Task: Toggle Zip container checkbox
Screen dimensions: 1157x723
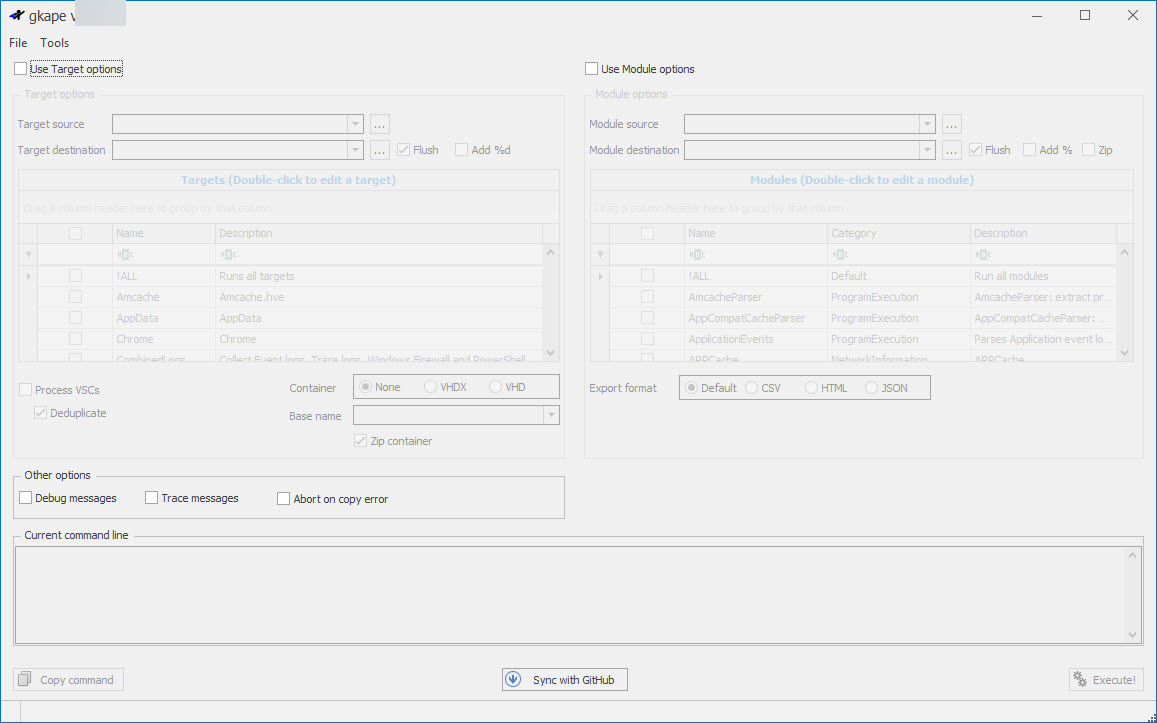Action: (x=361, y=440)
